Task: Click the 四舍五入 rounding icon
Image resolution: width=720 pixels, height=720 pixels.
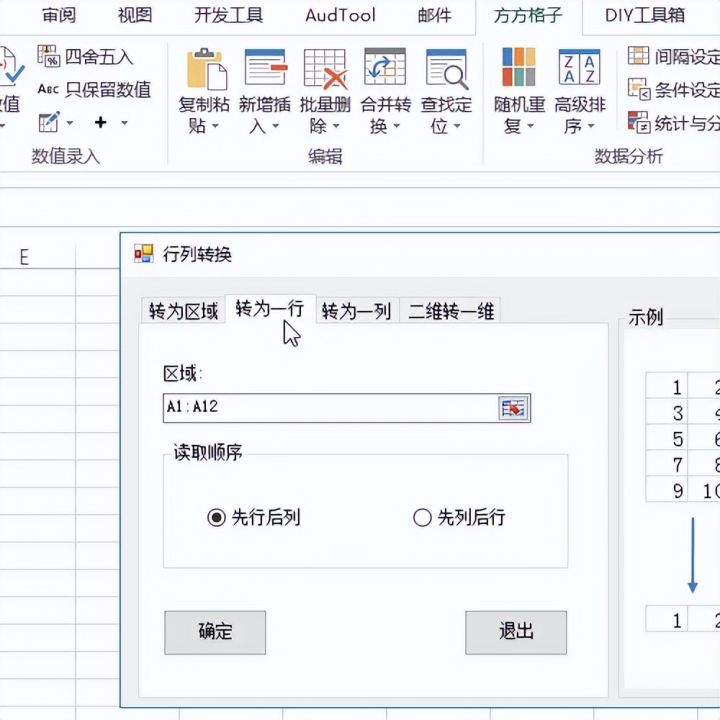Action: tap(49, 56)
